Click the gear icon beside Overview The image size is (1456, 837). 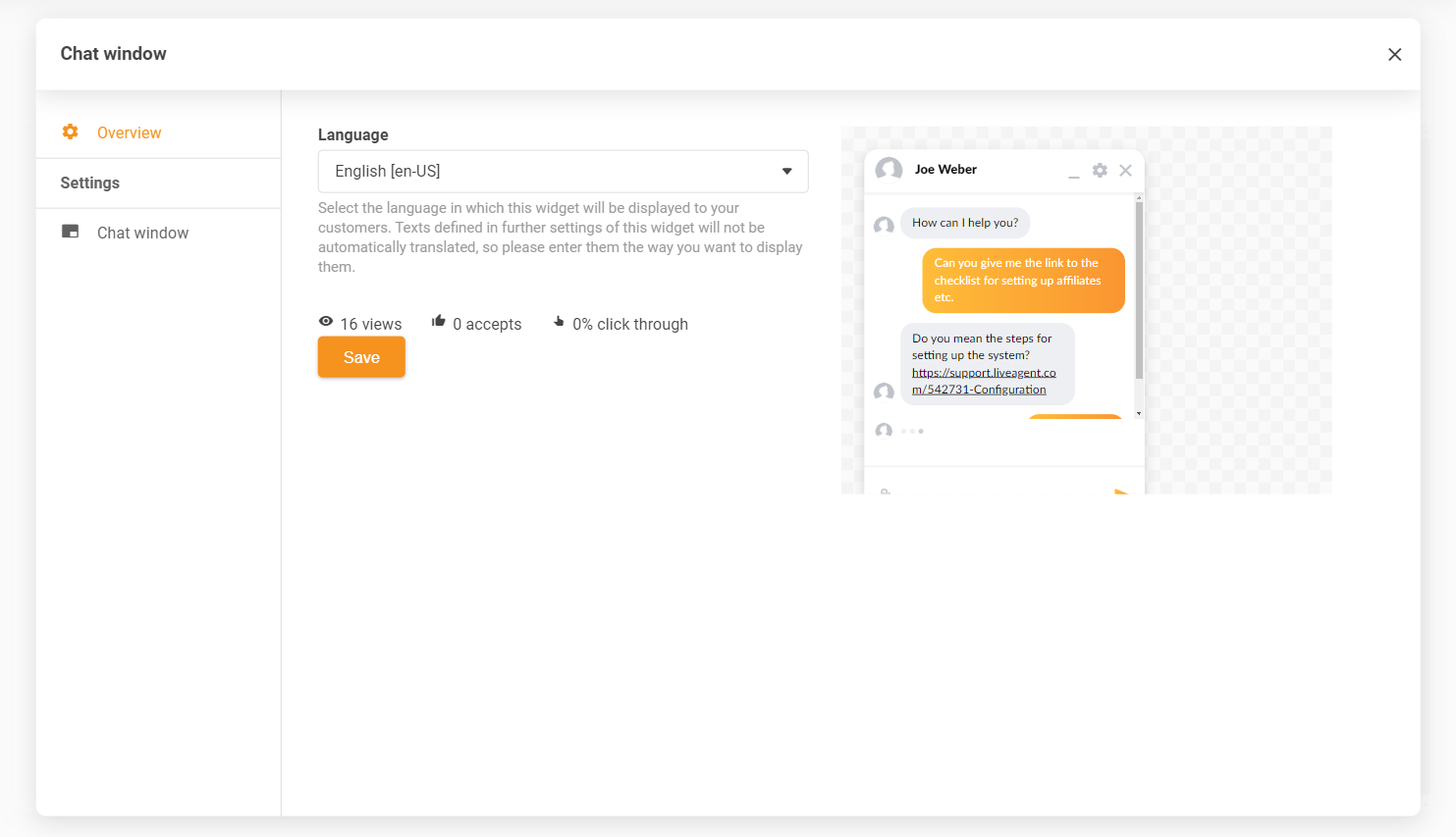point(70,131)
